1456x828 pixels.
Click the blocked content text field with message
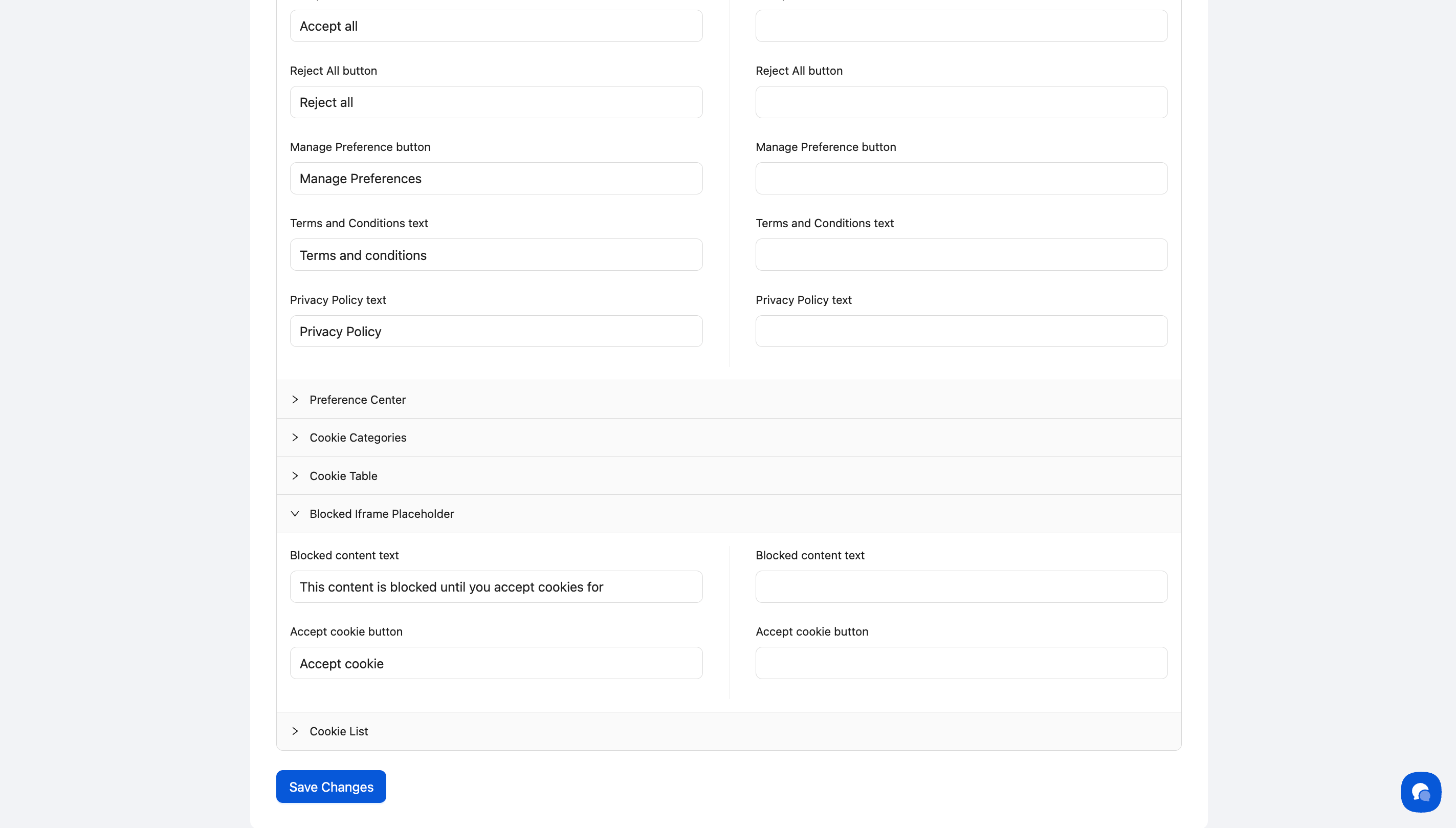496,587
